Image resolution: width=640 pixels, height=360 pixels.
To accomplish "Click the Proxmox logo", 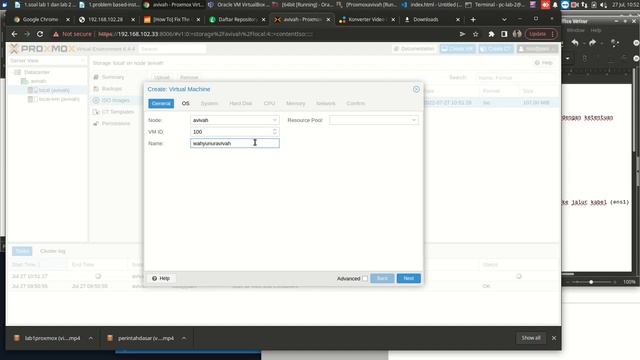I will tap(43, 49).
